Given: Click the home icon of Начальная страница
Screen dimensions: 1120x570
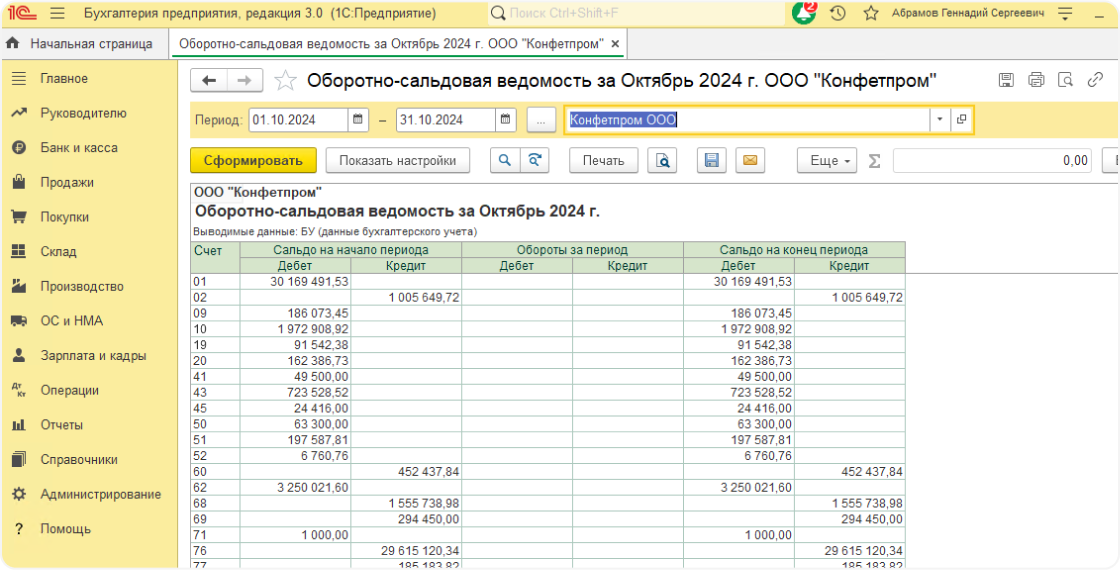Looking at the screenshot, I should (12, 44).
